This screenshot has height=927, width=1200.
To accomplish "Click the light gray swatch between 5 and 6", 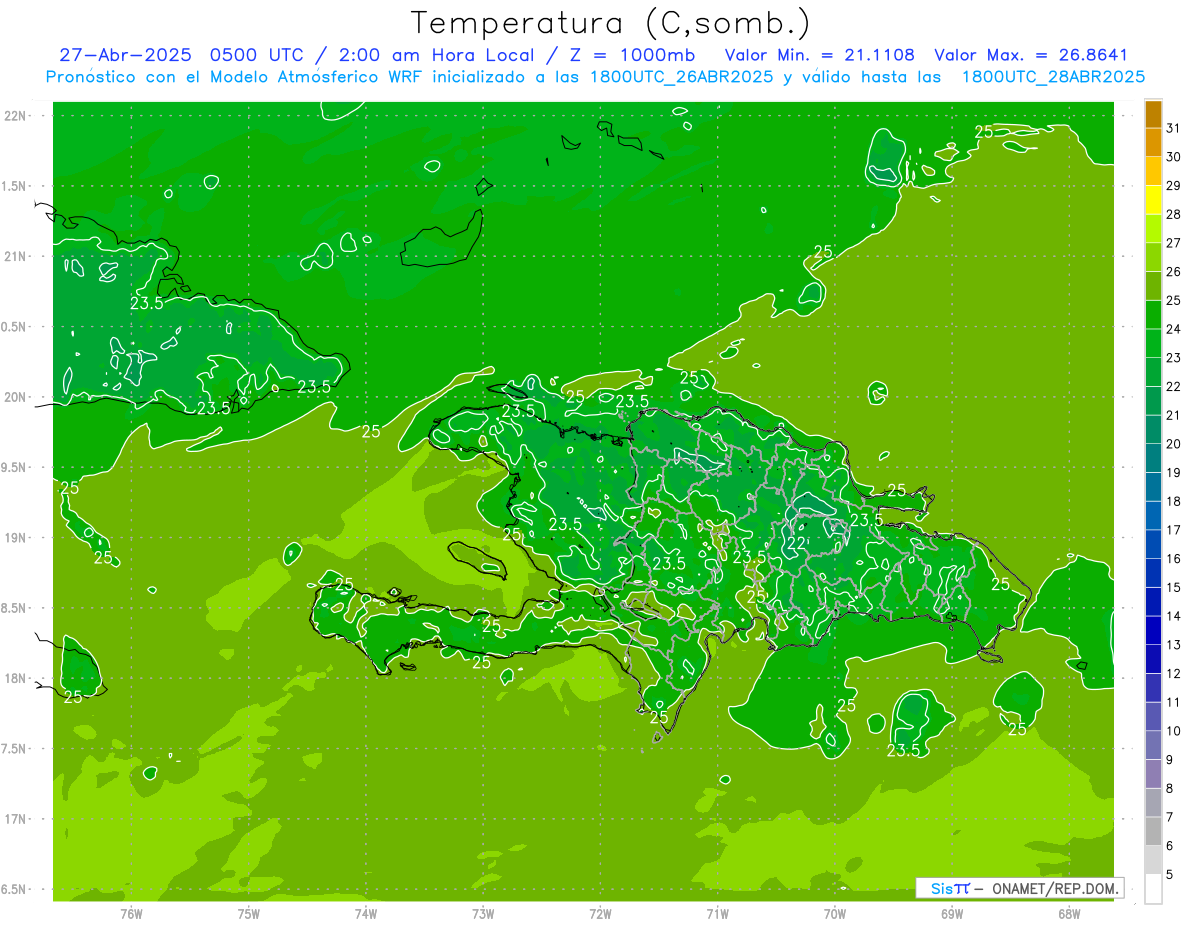I will [1153, 860].
